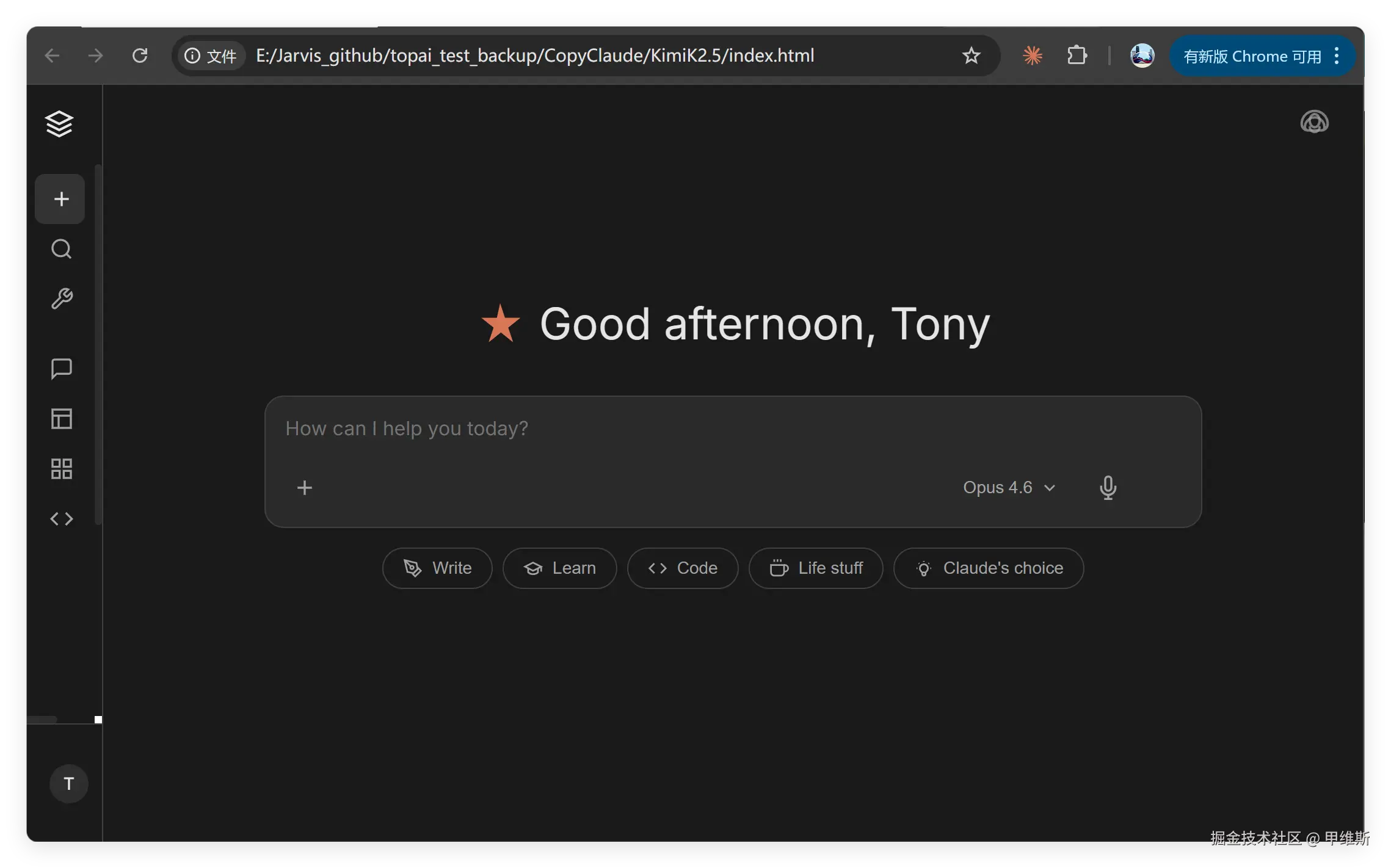Bookmark this page with the star icon

971,56
